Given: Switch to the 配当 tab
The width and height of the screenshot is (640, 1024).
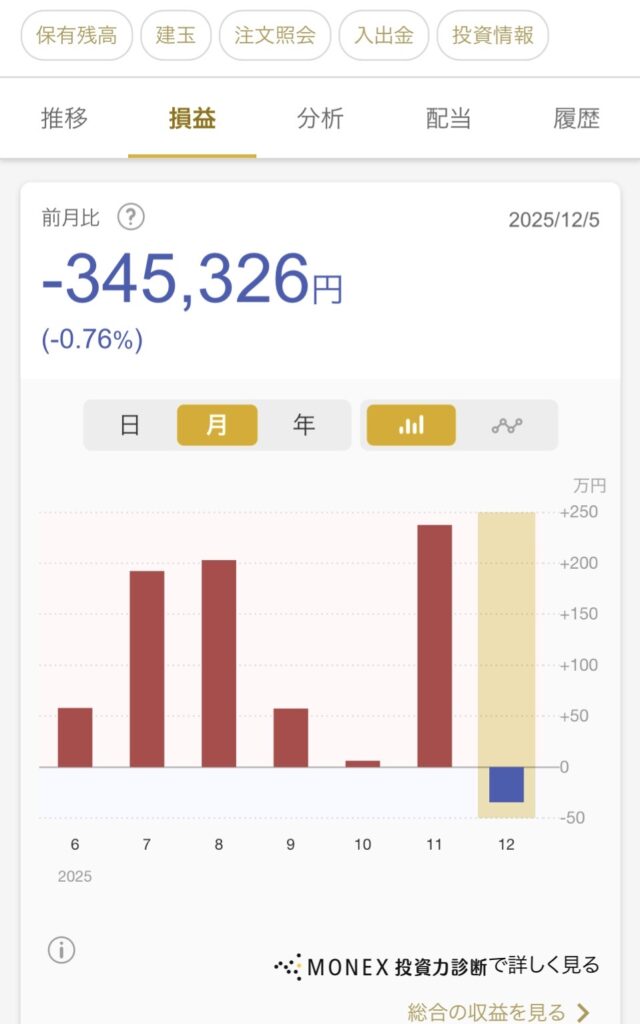Looking at the screenshot, I should click(448, 119).
